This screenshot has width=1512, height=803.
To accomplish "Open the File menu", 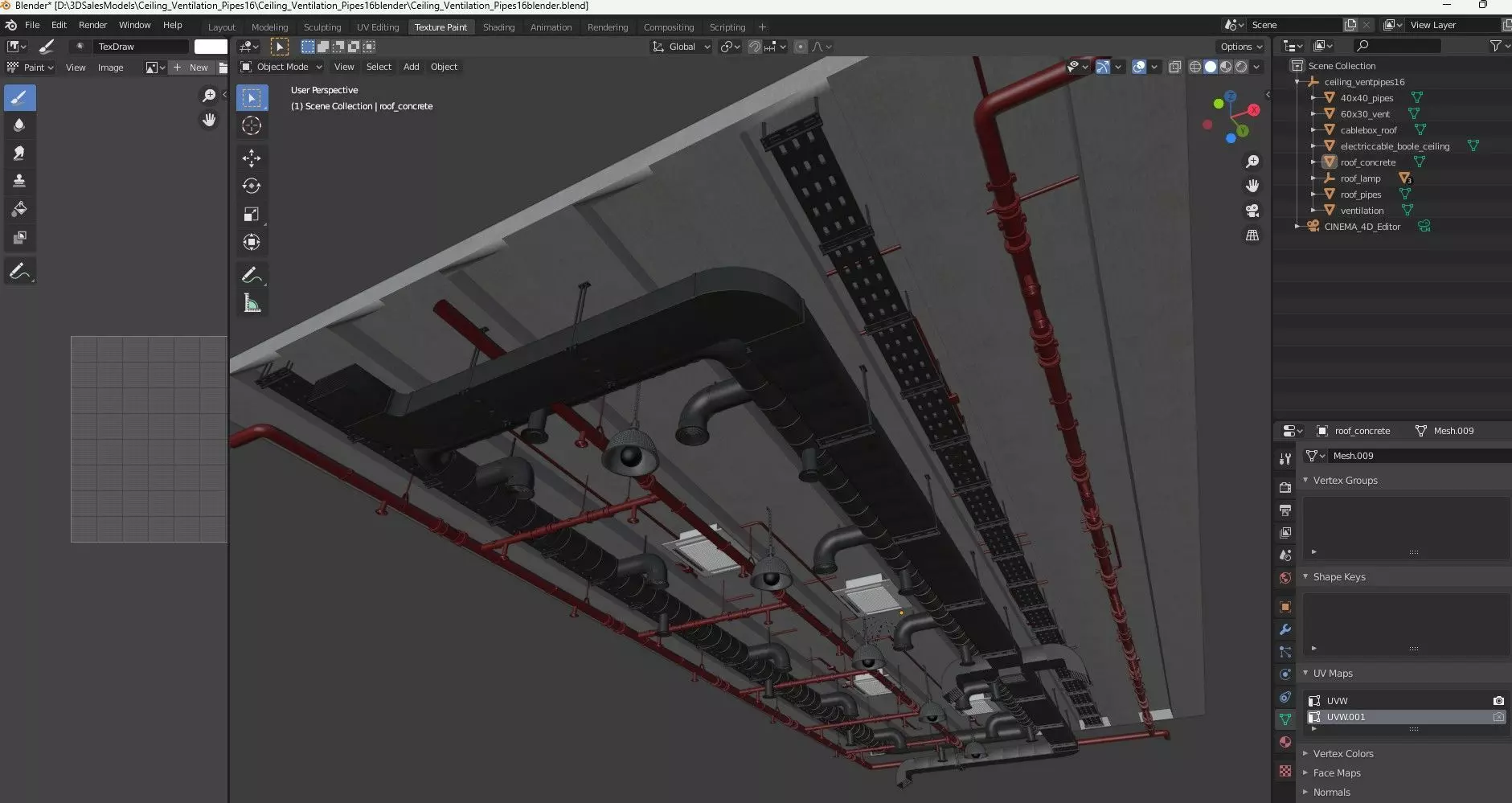I will coord(32,25).
